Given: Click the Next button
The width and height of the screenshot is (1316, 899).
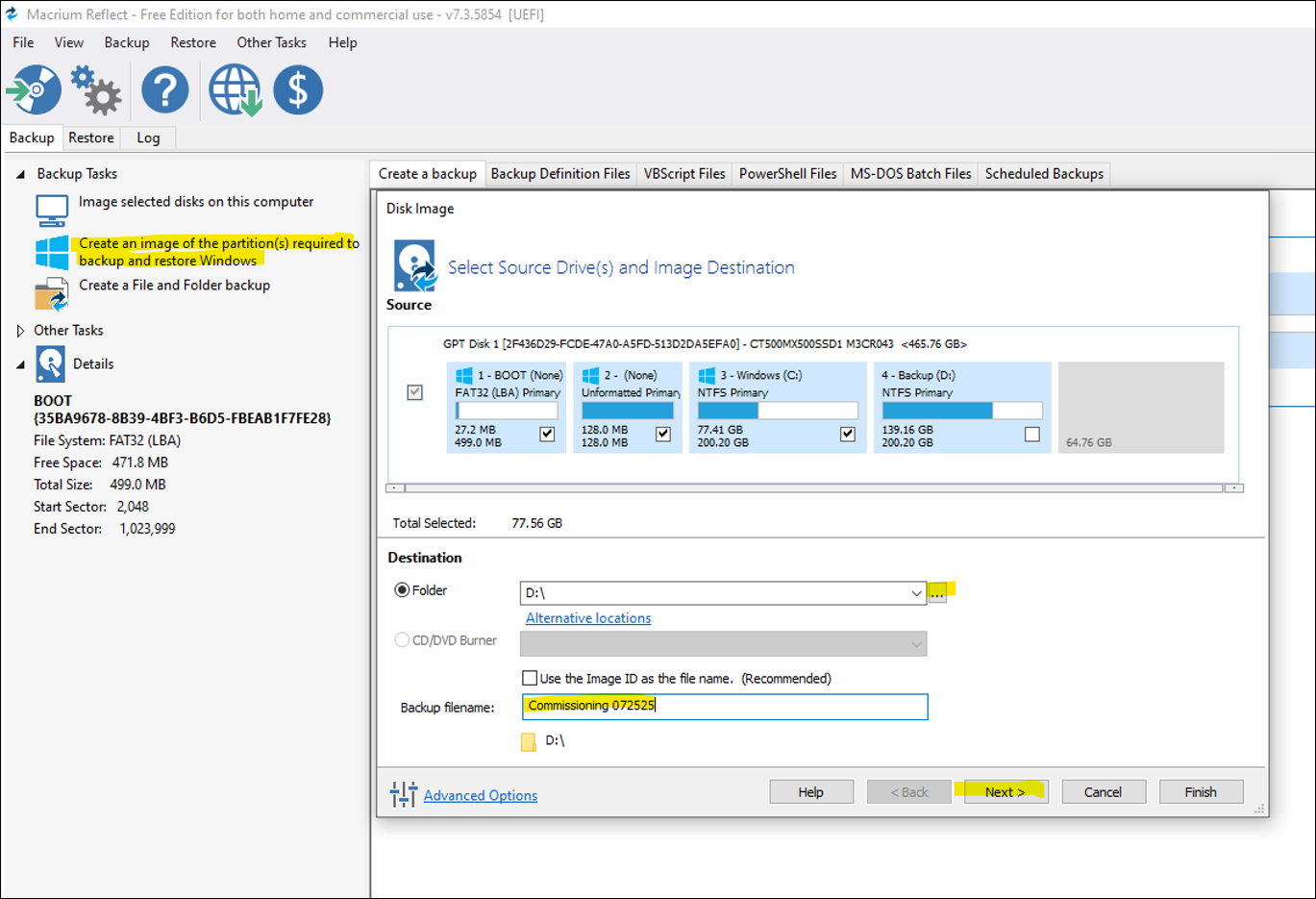Looking at the screenshot, I should point(1005,792).
